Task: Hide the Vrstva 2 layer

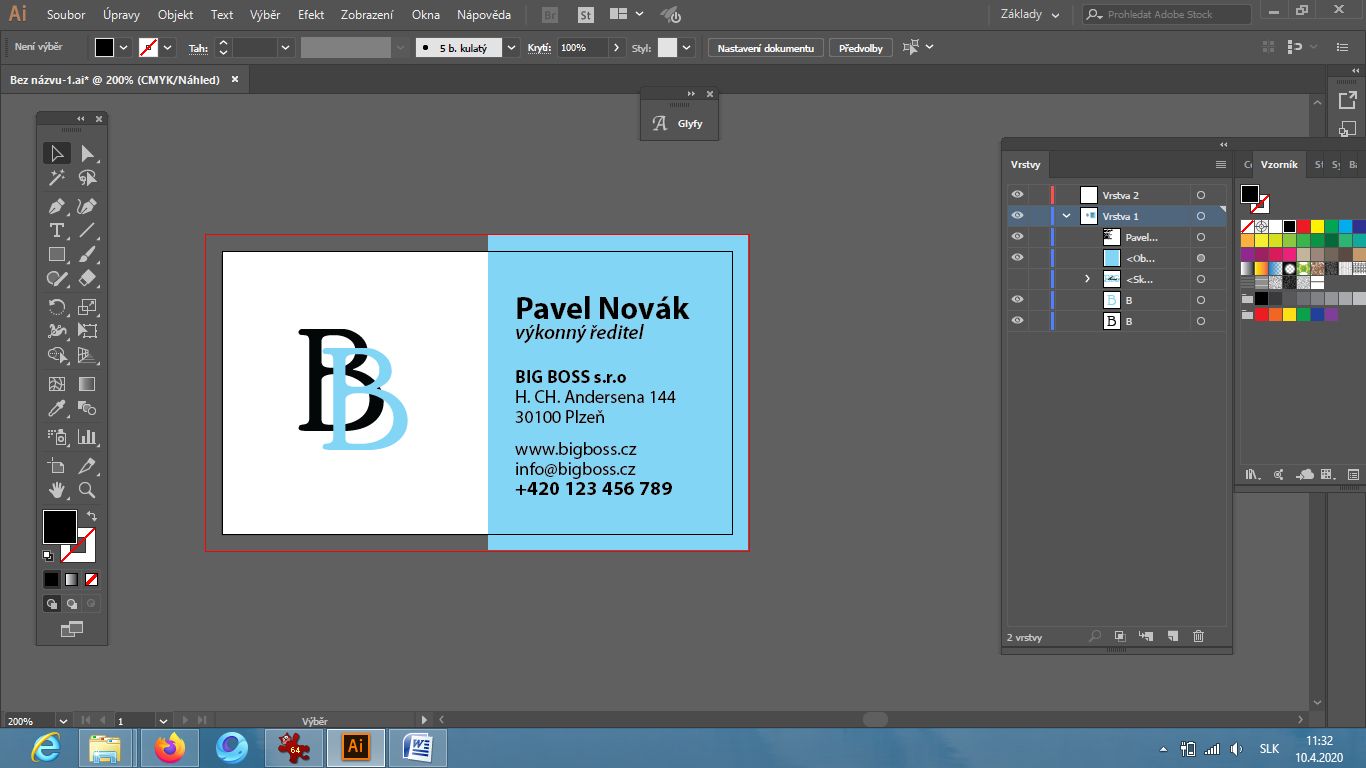Action: click(1017, 195)
